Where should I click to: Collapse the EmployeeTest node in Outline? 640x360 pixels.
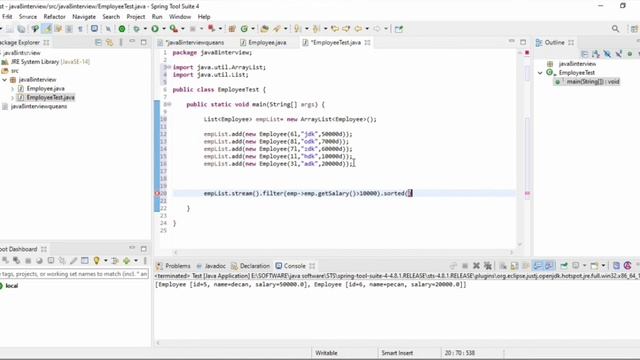pos(540,73)
